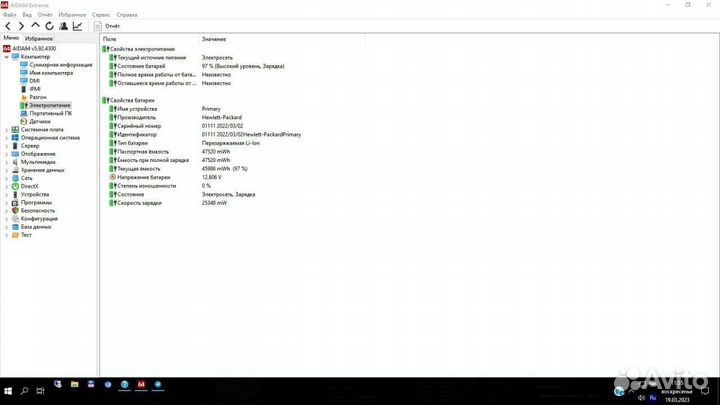Refresh the current page
The height and width of the screenshot is (405, 720).
click(x=49, y=26)
